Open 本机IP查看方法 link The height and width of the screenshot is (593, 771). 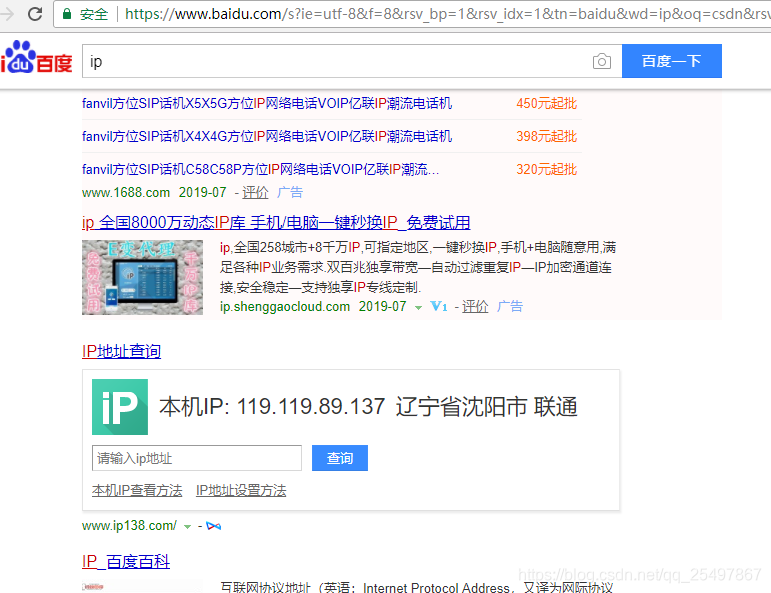(x=137, y=490)
